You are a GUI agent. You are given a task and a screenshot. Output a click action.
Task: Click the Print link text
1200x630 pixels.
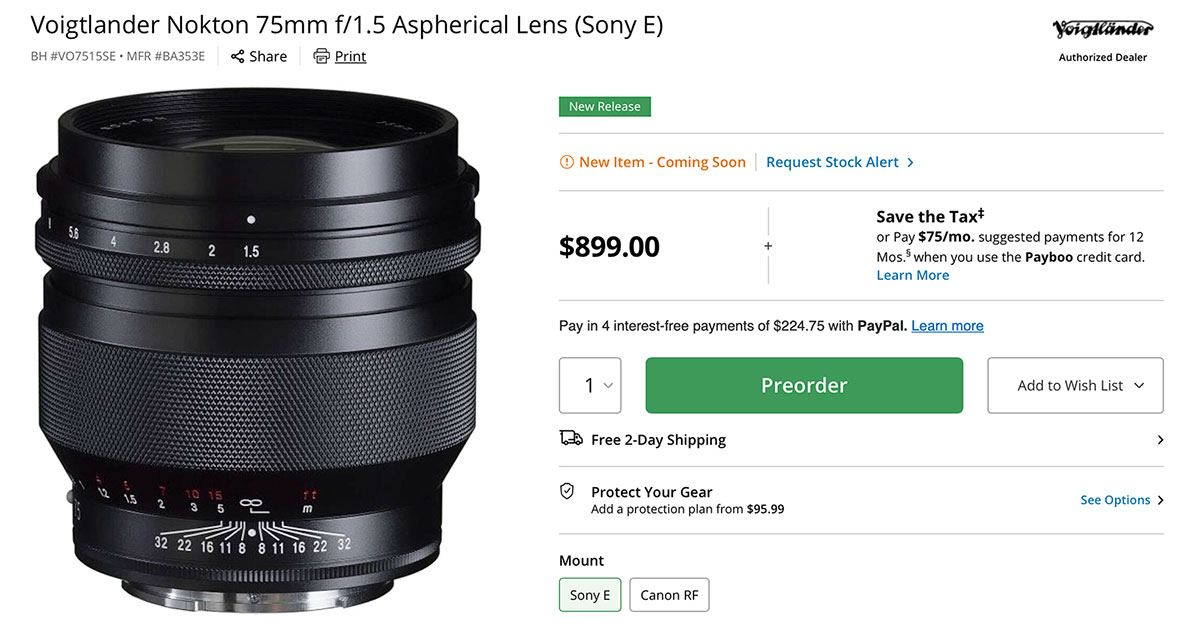point(350,57)
